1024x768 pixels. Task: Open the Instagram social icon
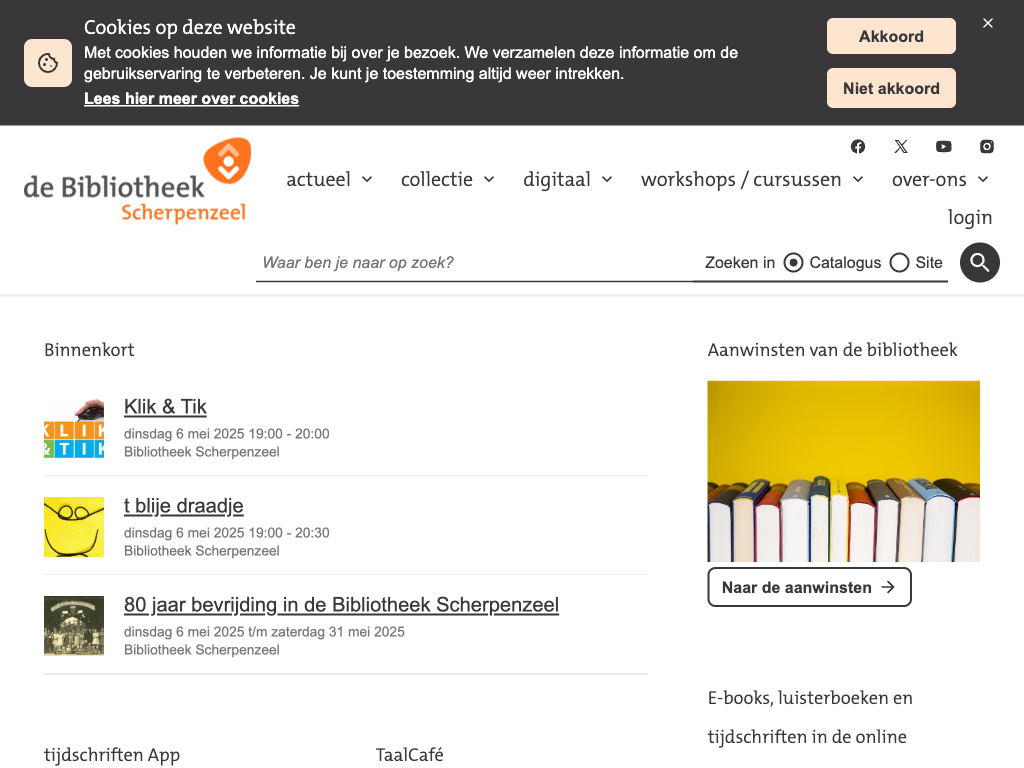pyautogui.click(x=987, y=147)
